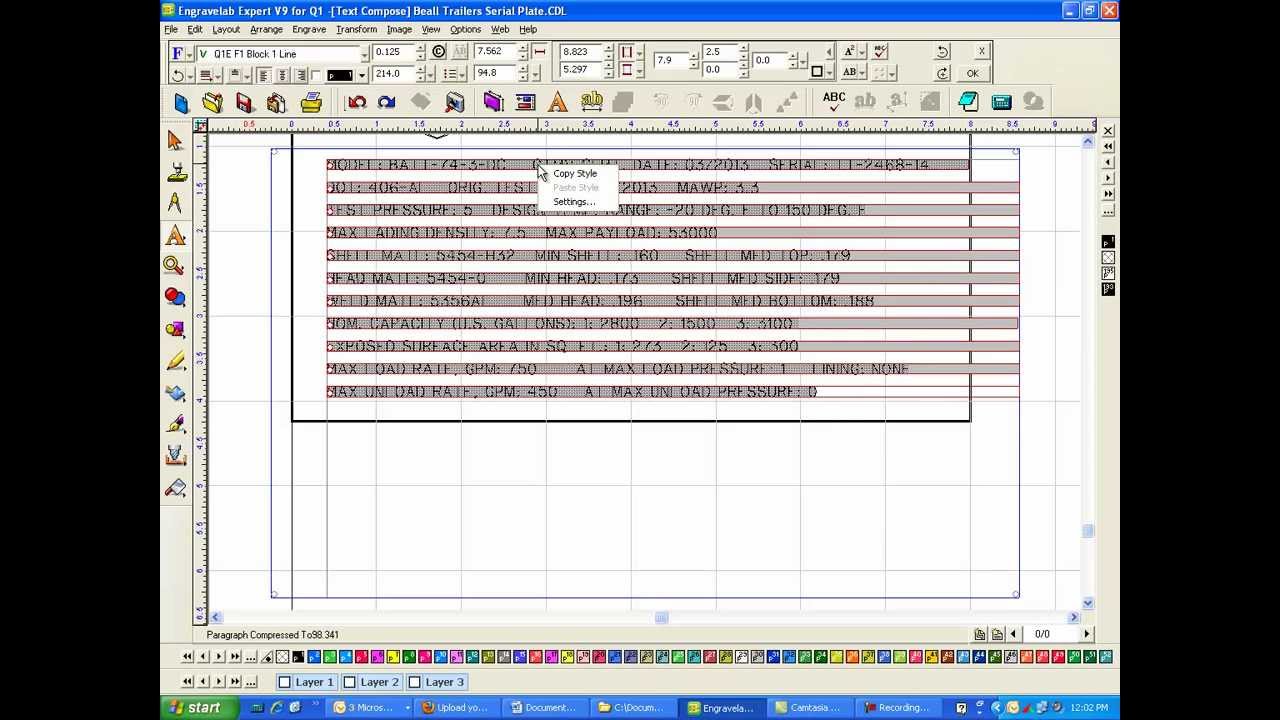Viewport: 1280px width, 720px height.
Task: Select the paintbrush tool in left toolbox
Action: click(x=175, y=425)
